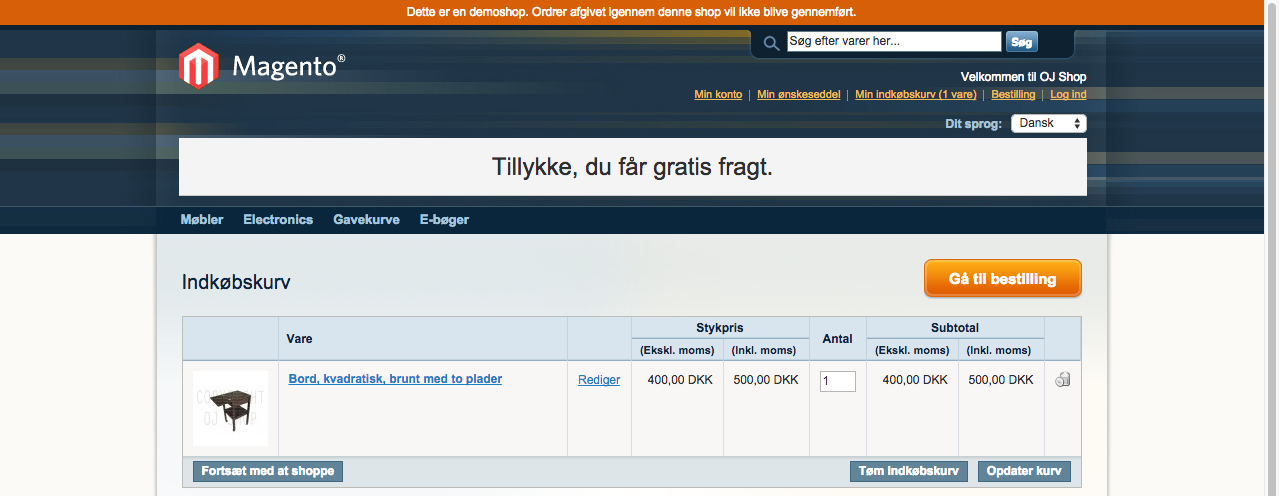Go to Min ønskeseddel

pyautogui.click(x=798, y=95)
